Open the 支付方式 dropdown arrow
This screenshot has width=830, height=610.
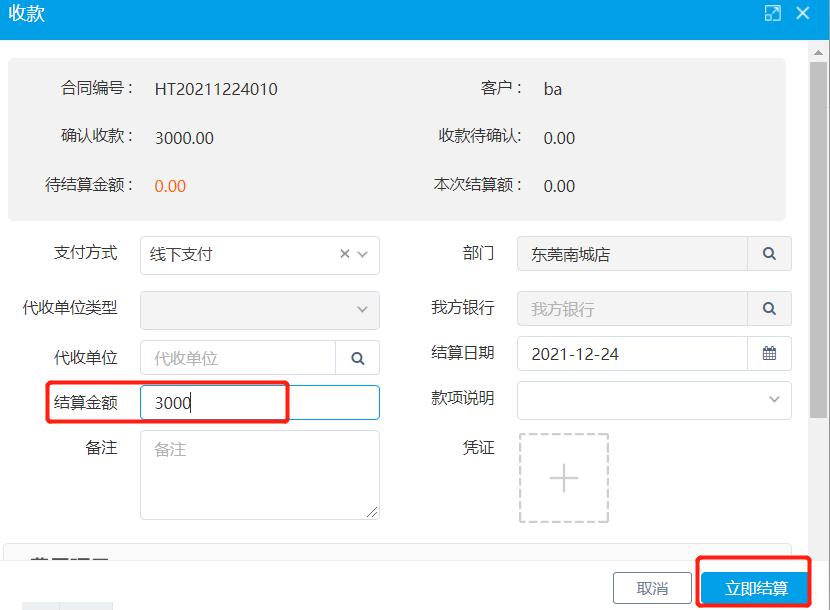[363, 254]
